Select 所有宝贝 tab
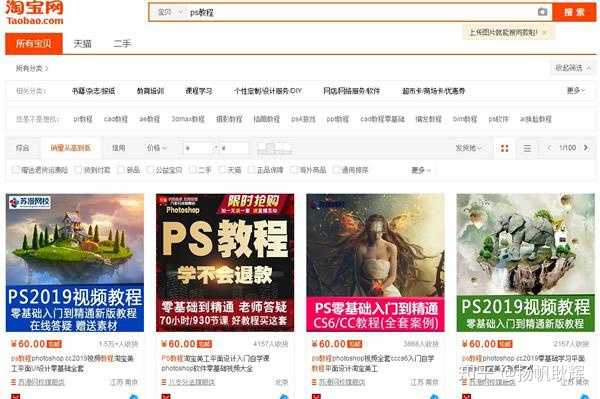Screen dimensions: 600x399 34,44
